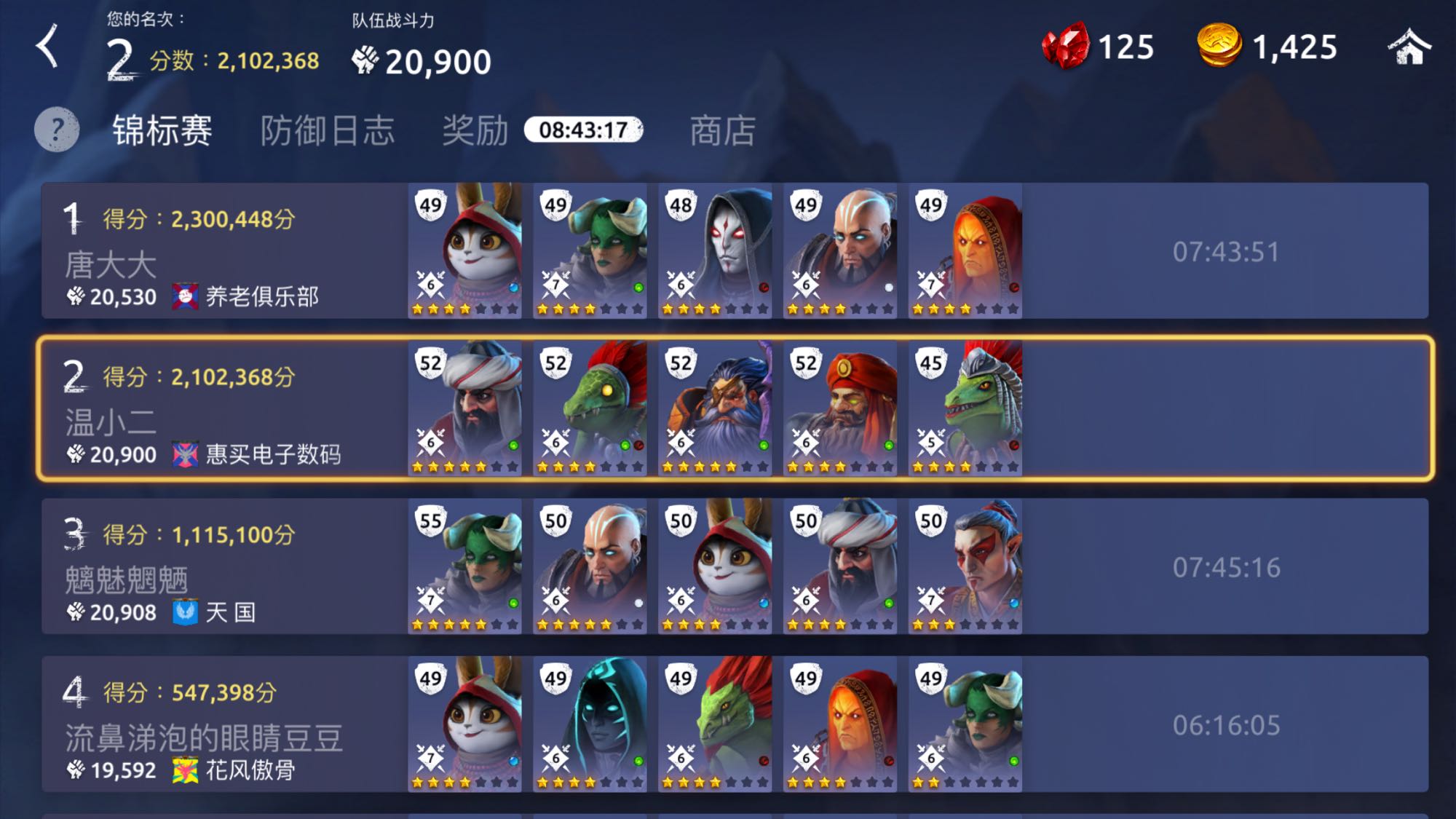The width and height of the screenshot is (1456, 819).
Task: Switch to the 防御日志 tab
Action: (x=328, y=131)
